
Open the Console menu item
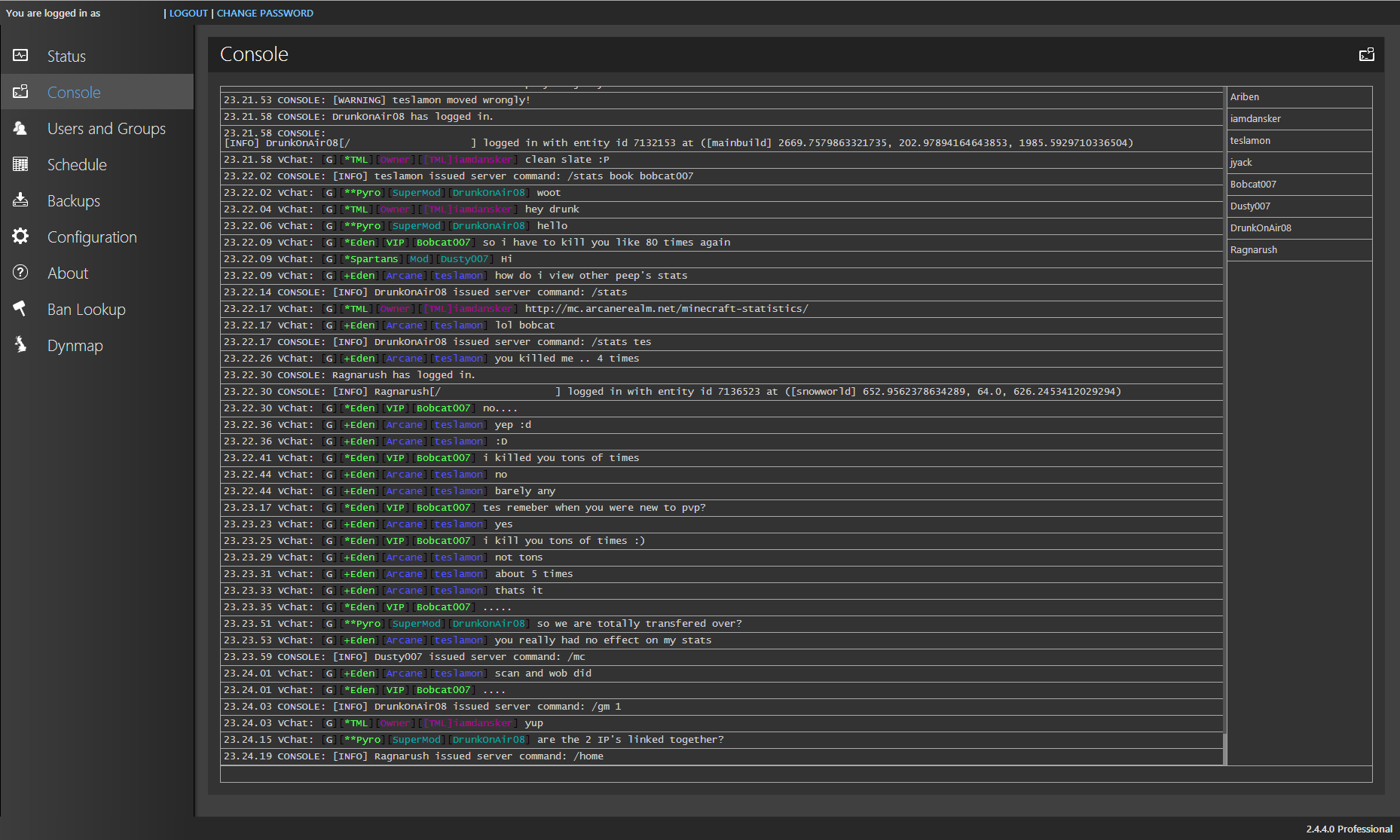coord(96,92)
